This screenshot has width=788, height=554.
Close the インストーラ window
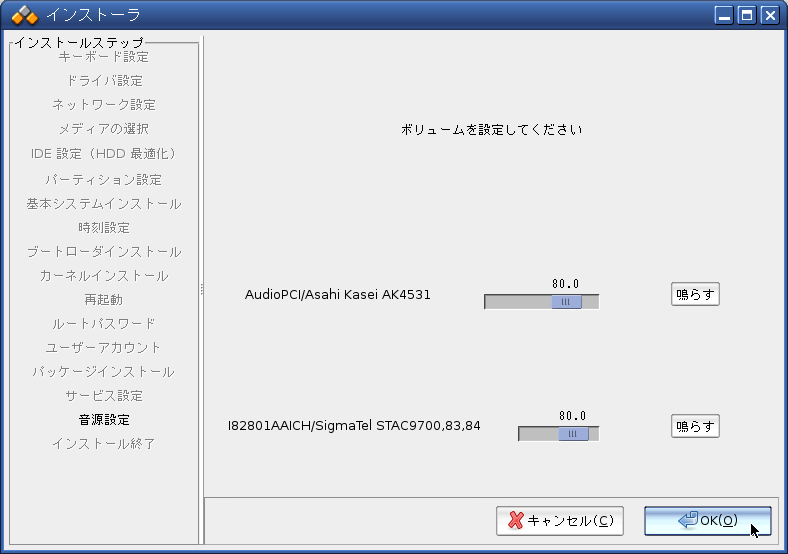[x=769, y=15]
